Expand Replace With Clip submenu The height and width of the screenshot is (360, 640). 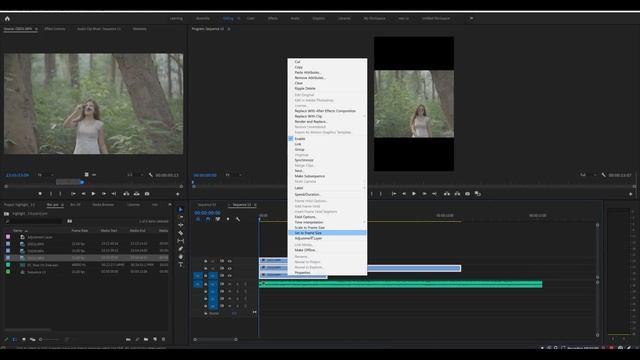click(x=327, y=116)
